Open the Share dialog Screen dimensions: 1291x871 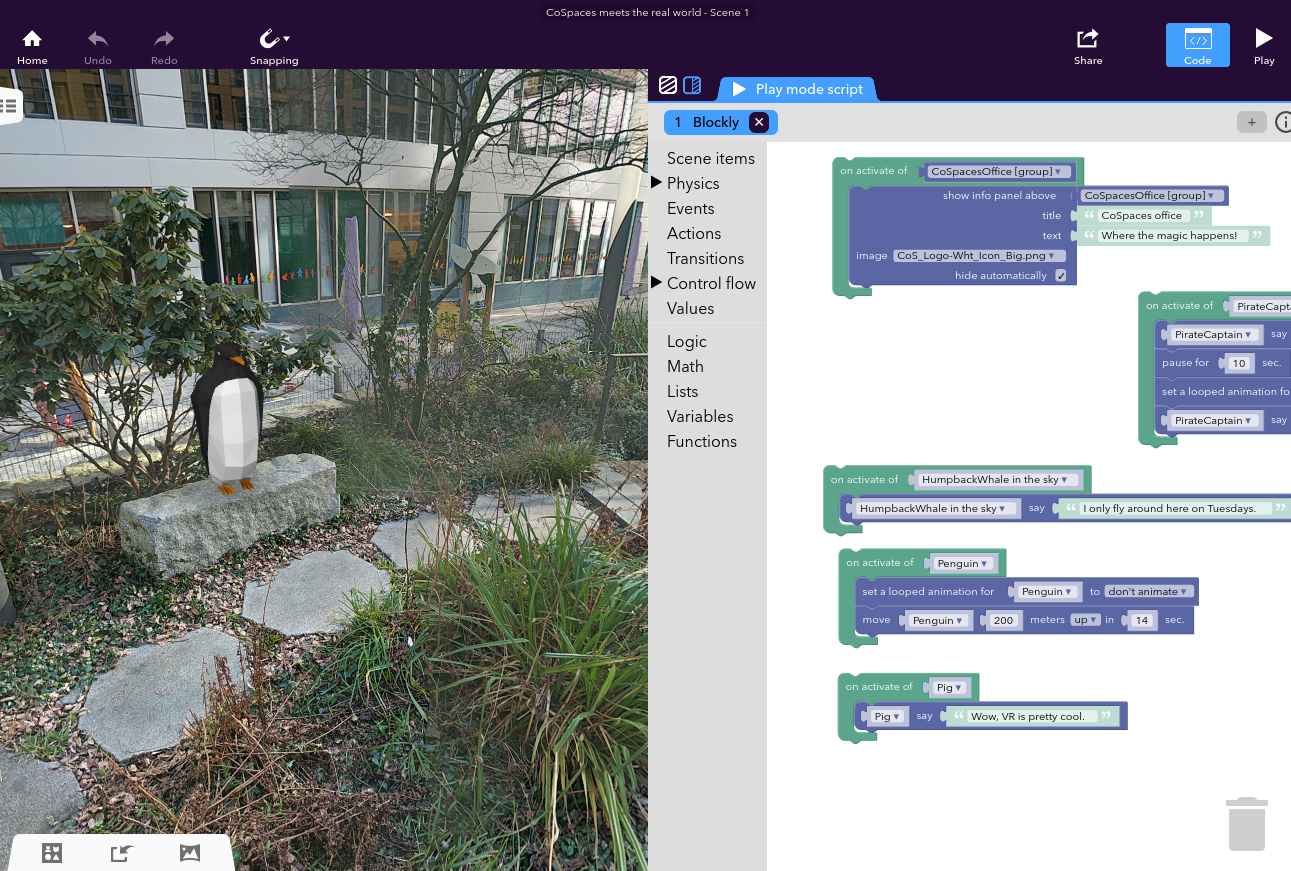point(1088,44)
